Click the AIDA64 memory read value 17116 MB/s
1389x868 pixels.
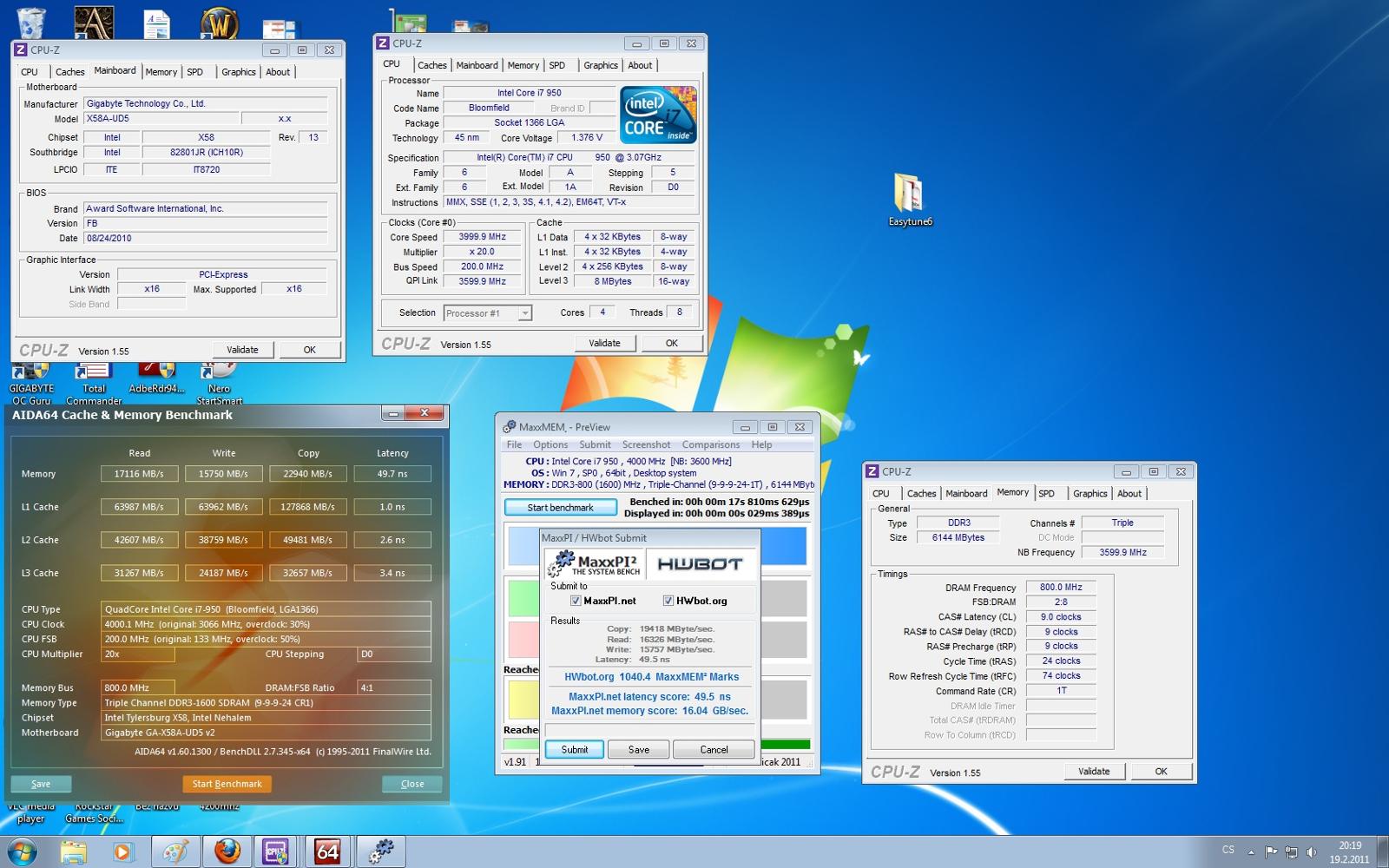139,474
